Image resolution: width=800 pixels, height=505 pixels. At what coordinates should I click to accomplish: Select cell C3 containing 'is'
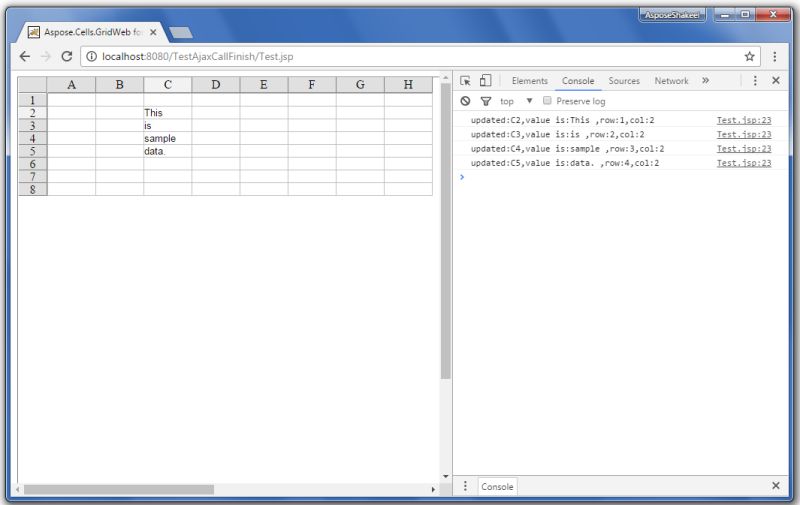point(167,125)
